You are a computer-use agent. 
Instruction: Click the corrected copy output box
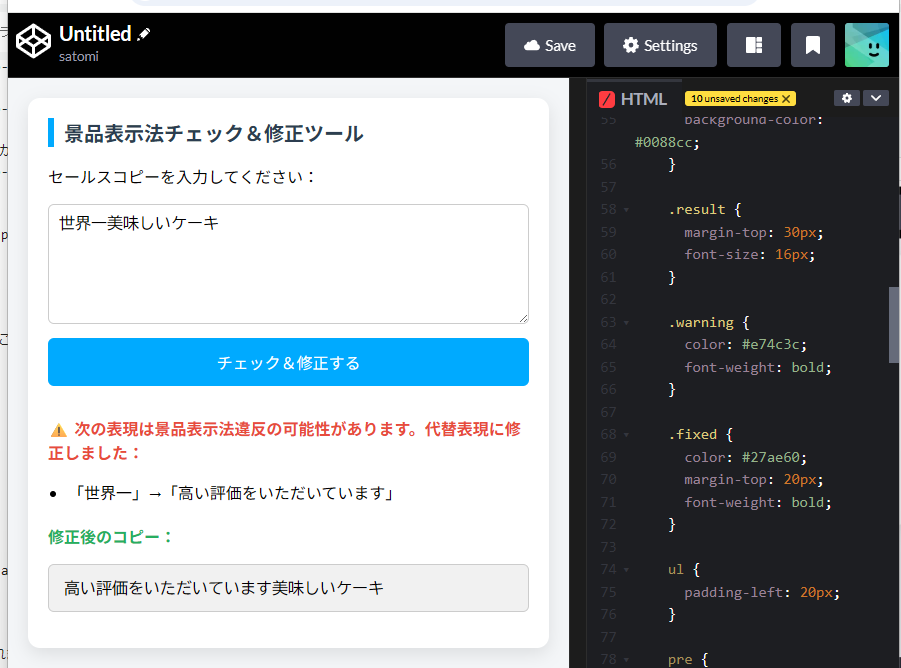(x=288, y=588)
